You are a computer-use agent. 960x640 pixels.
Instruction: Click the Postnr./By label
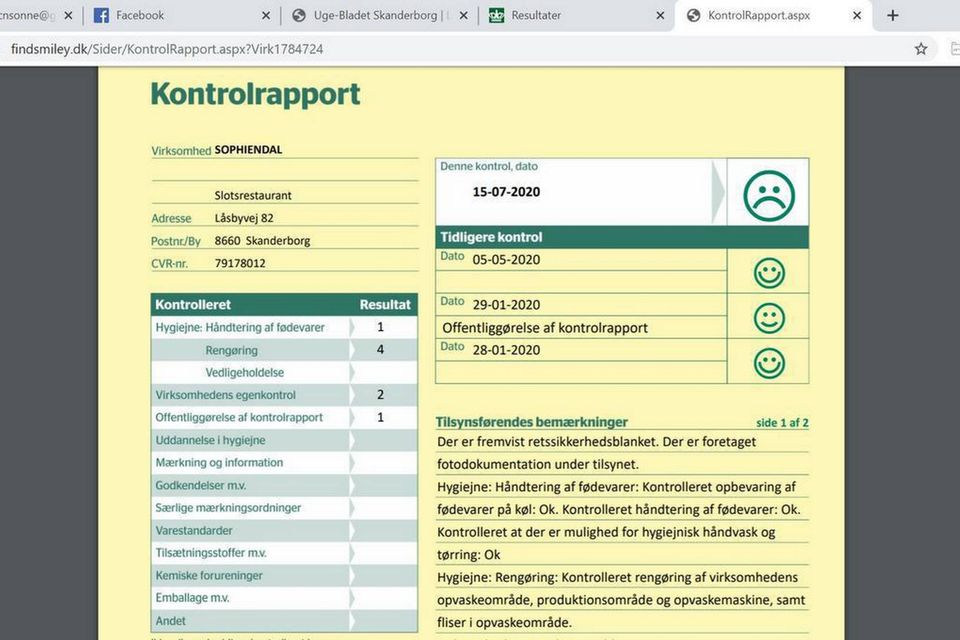point(176,241)
